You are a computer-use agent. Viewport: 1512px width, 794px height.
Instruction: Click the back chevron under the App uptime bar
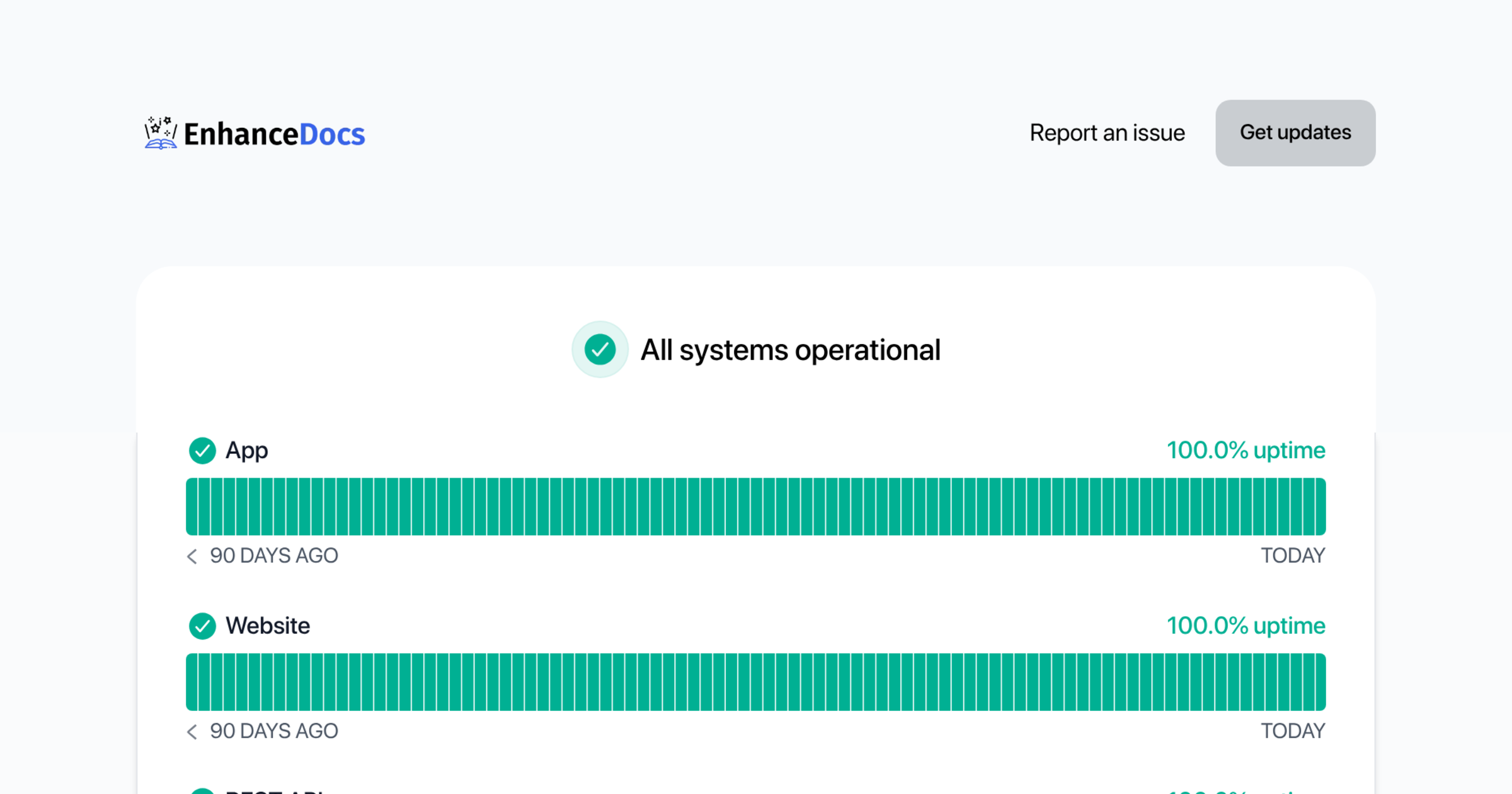coord(192,556)
